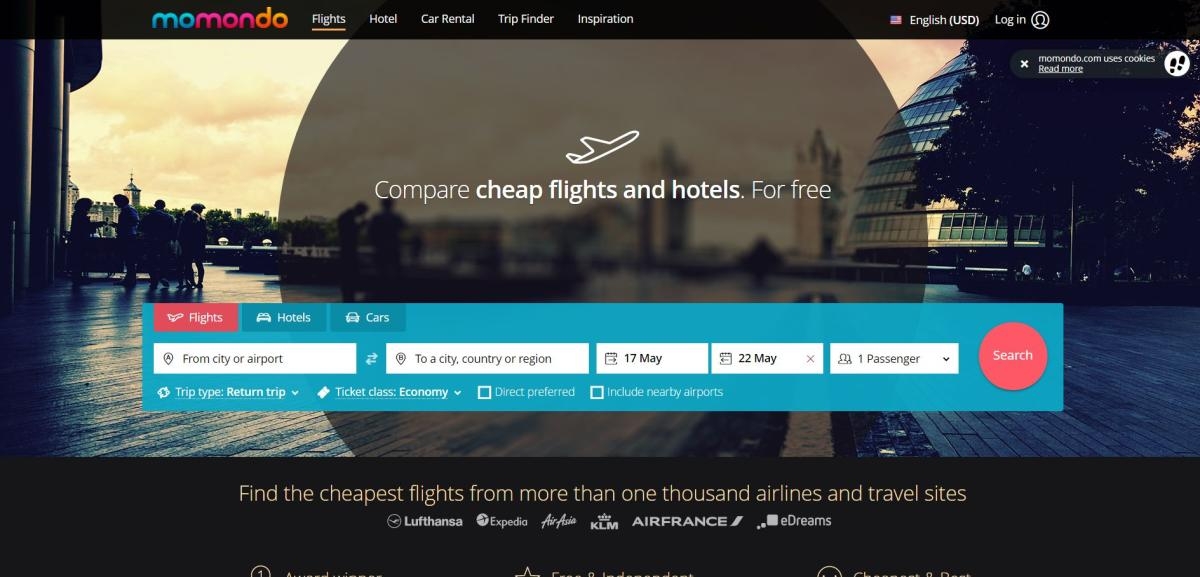1200x577 pixels.
Task: Enable the Direct preferred checkbox
Action: click(484, 392)
